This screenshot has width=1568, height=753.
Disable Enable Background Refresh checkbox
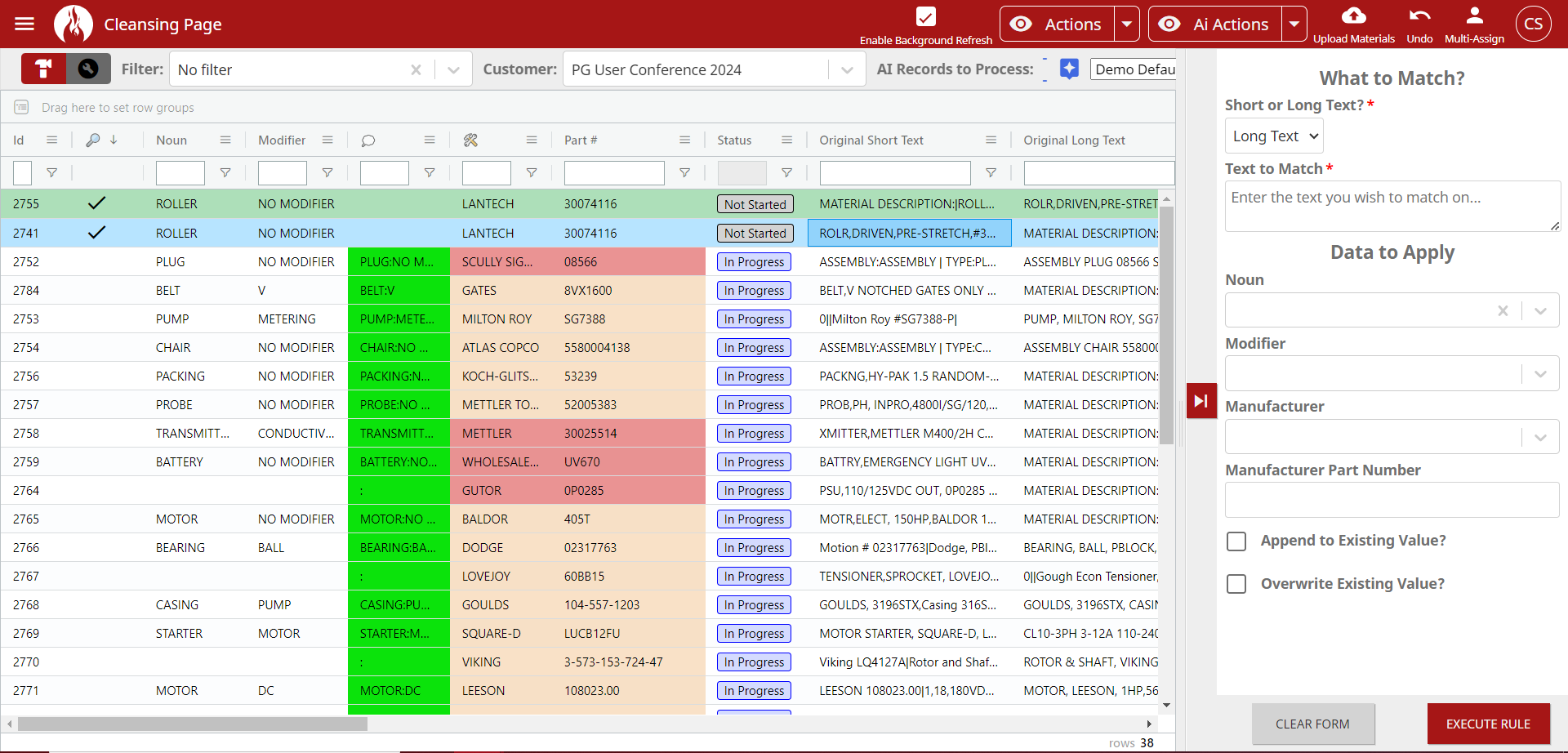click(x=926, y=16)
